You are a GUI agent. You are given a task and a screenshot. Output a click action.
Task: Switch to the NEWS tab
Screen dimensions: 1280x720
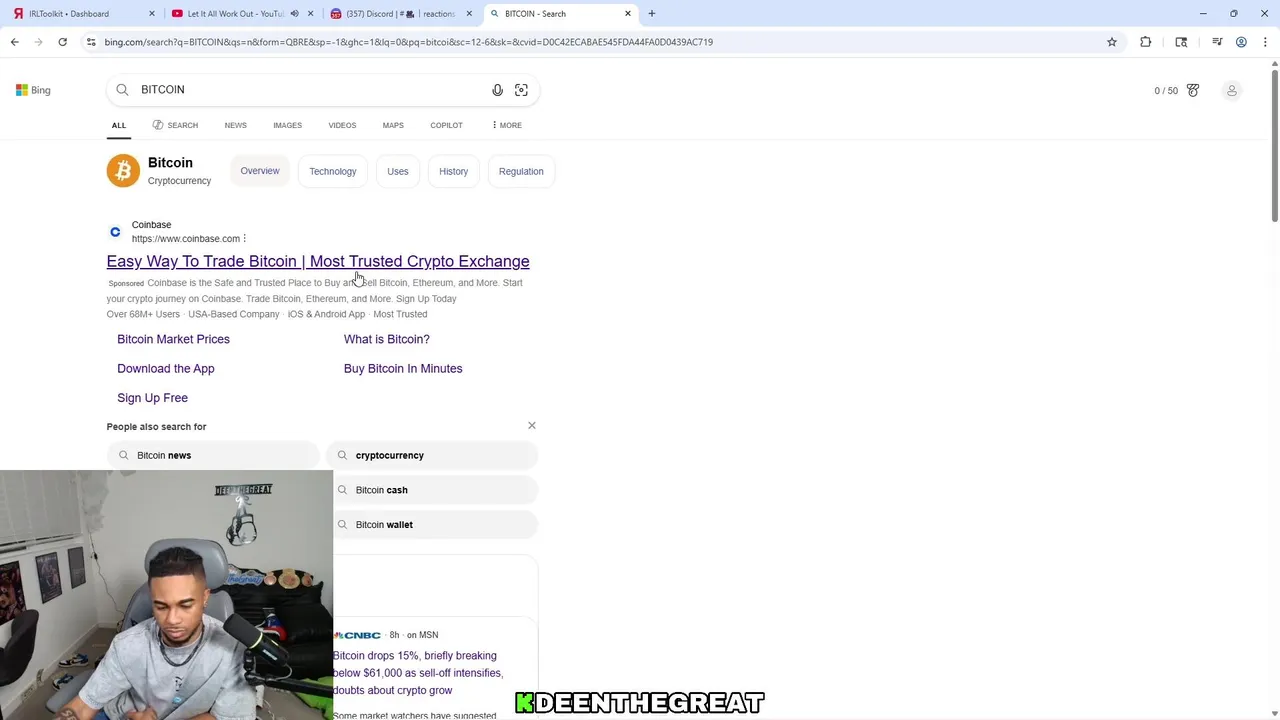236,125
